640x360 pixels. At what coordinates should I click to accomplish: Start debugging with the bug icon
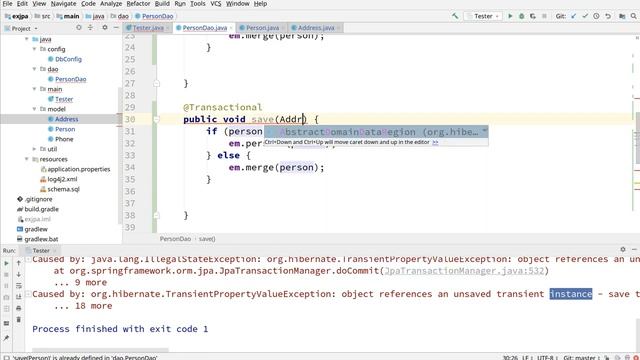tap(521, 16)
